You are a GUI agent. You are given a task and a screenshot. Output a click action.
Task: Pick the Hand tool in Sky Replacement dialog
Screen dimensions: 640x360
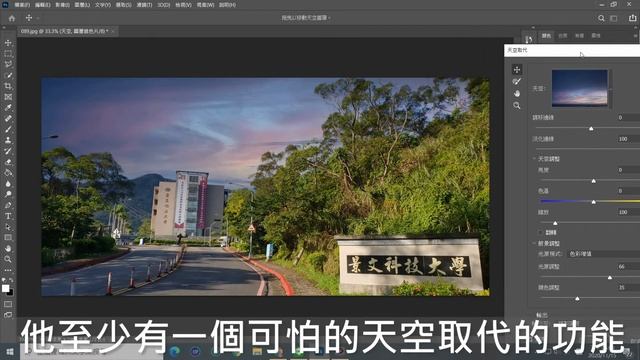pos(517,93)
